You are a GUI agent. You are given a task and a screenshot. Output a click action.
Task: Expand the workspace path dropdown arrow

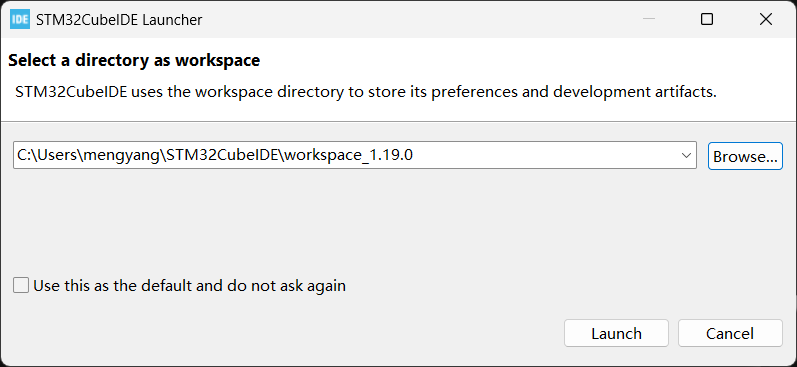(686, 156)
